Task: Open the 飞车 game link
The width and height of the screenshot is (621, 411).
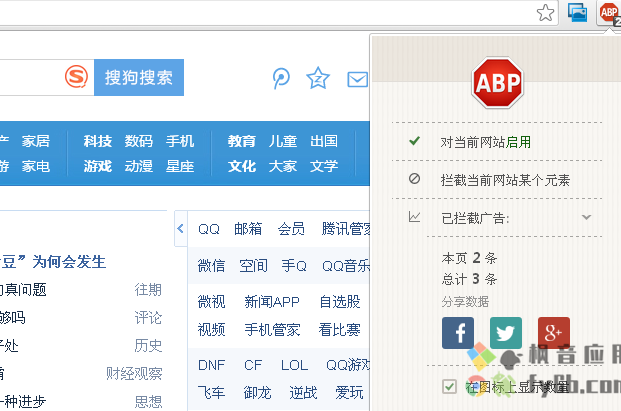Action: (x=211, y=393)
